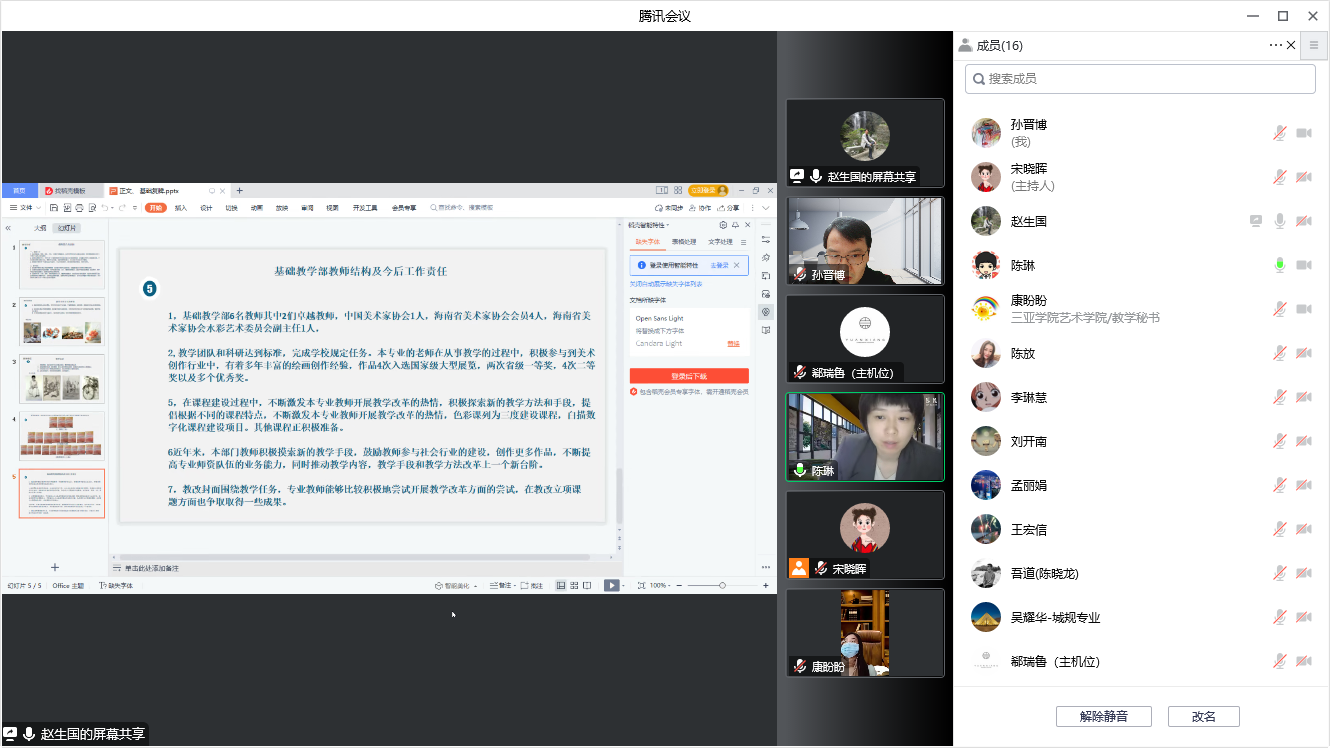Close the members panel with the X icon
Viewport: 1330px width, 748px height.
1291,45
